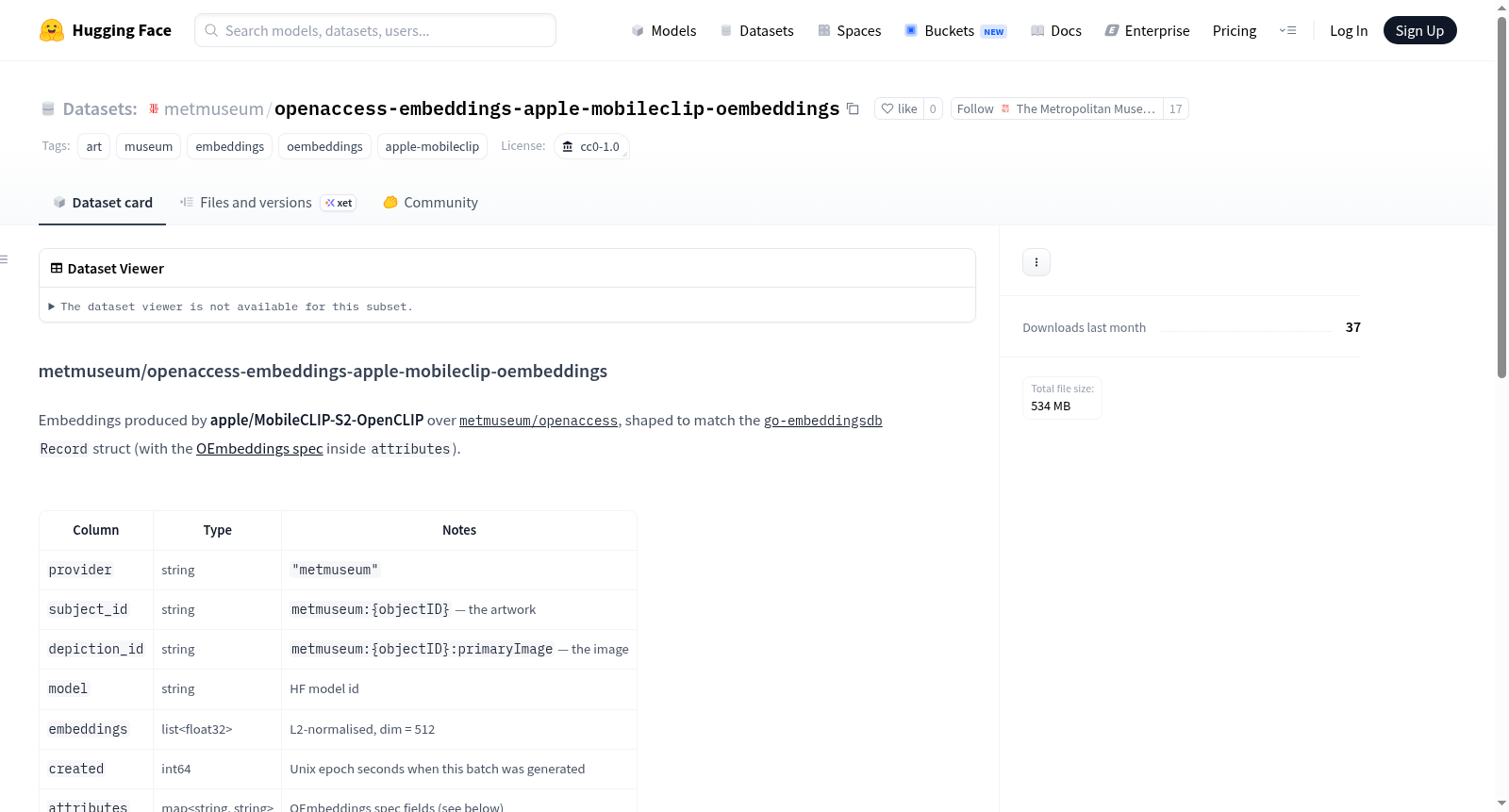Click the Datasets breadcrumb icon
The height and width of the screenshot is (812, 1509).
click(48, 108)
